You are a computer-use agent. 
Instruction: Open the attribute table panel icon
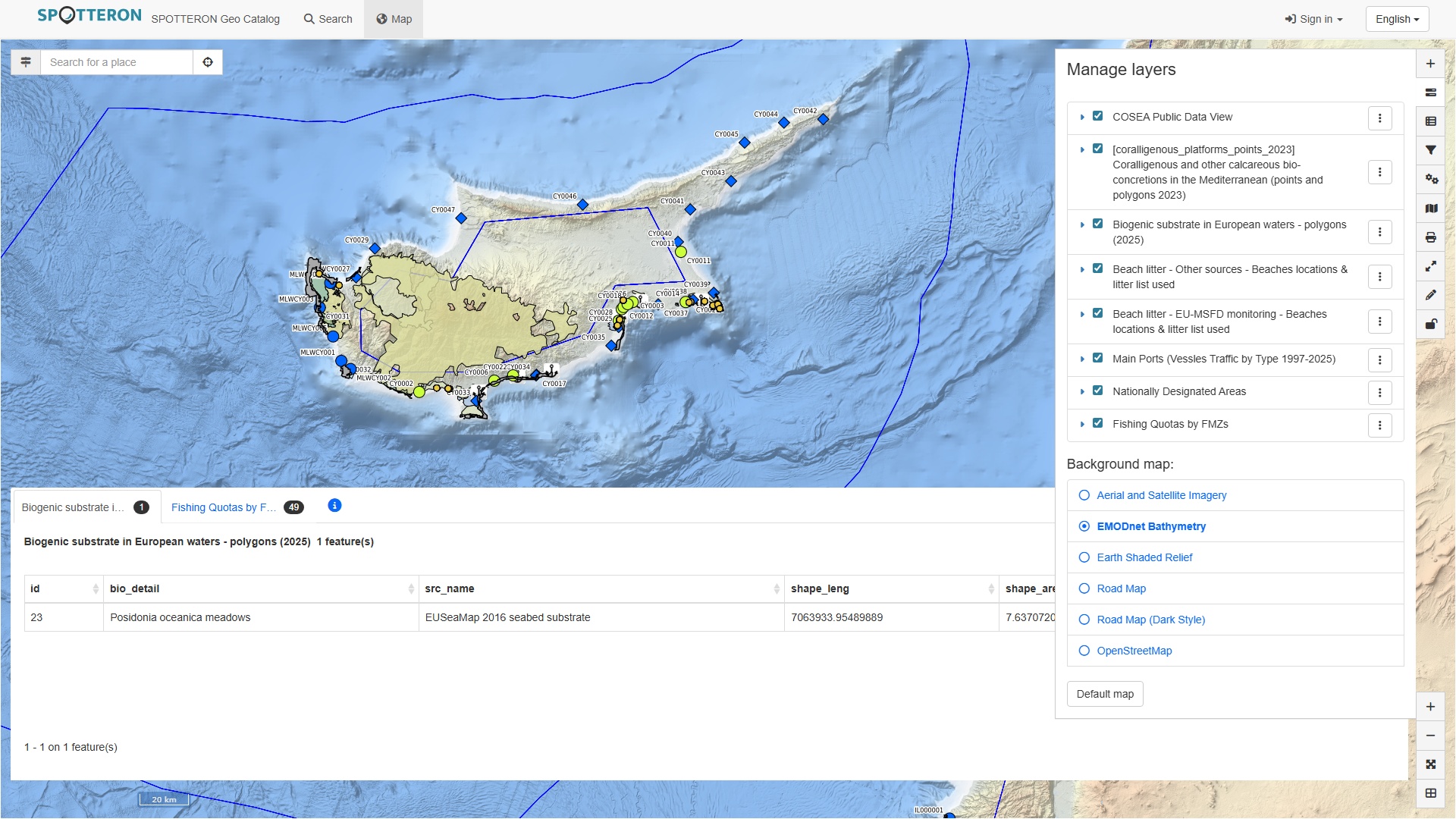point(1431,121)
